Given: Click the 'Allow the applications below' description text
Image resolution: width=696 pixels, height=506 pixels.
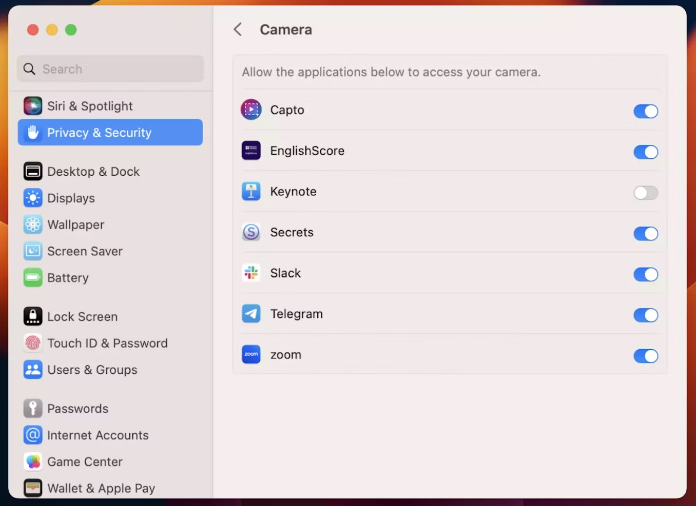Looking at the screenshot, I should (x=391, y=72).
